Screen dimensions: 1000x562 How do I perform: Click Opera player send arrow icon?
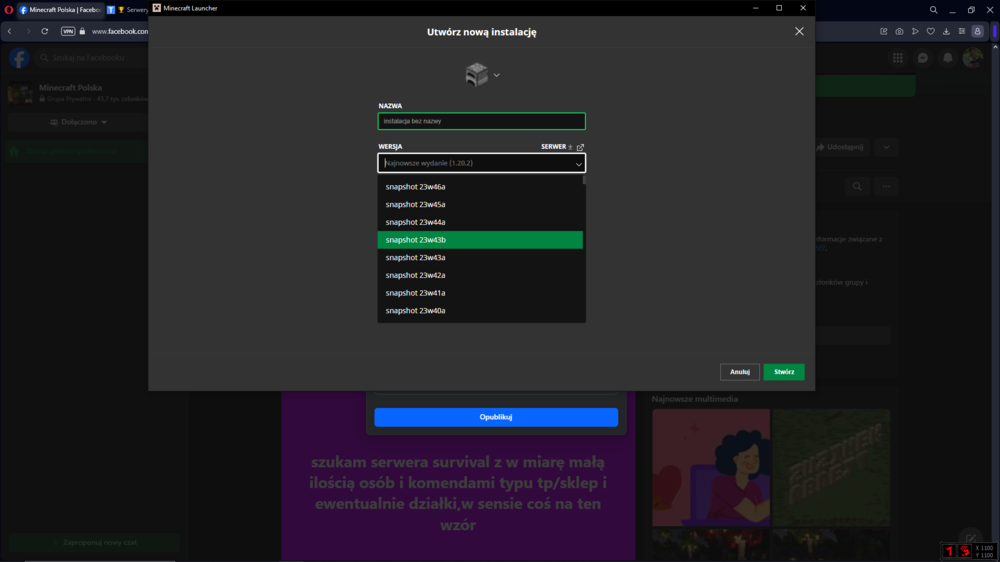coord(915,31)
